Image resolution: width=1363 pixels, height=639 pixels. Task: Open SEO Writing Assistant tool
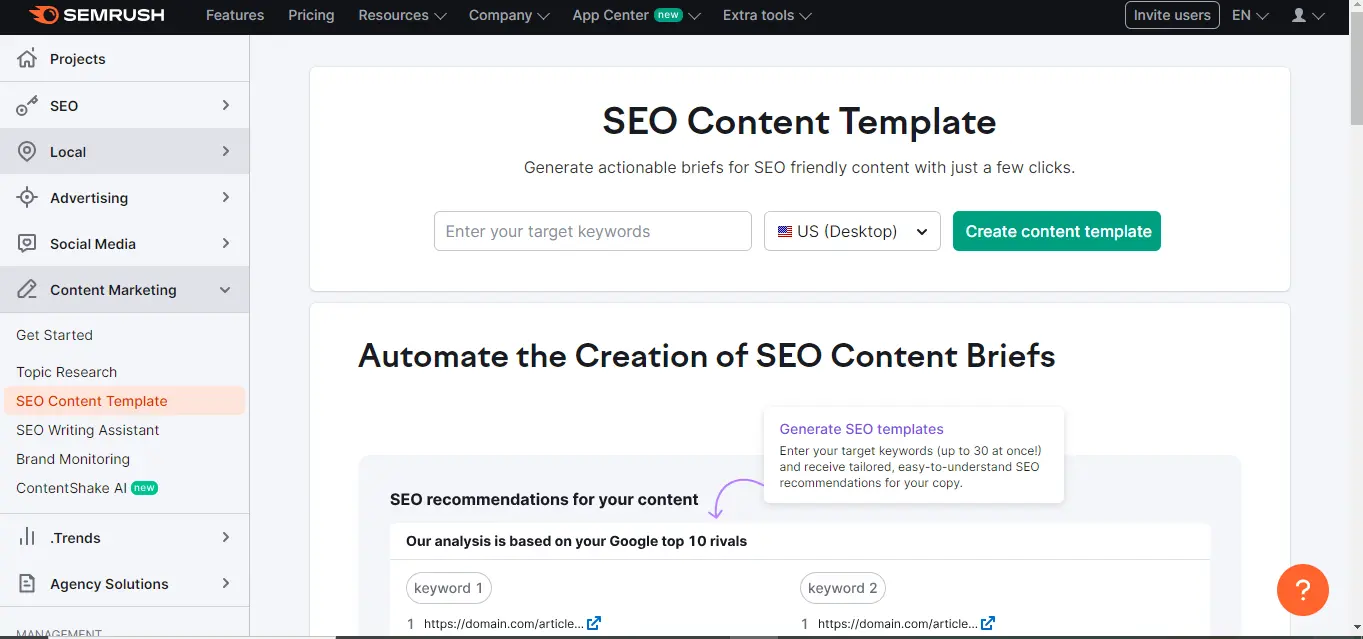[88, 430]
